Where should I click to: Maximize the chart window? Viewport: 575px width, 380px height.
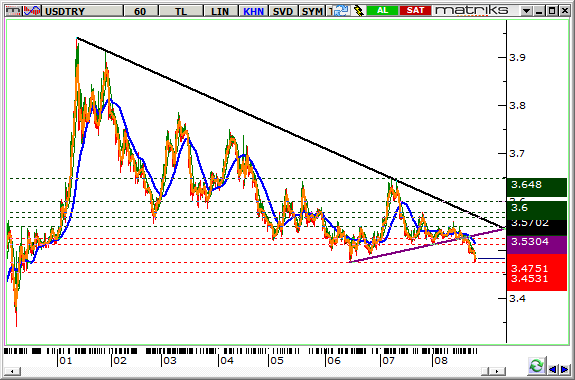tap(552, 11)
